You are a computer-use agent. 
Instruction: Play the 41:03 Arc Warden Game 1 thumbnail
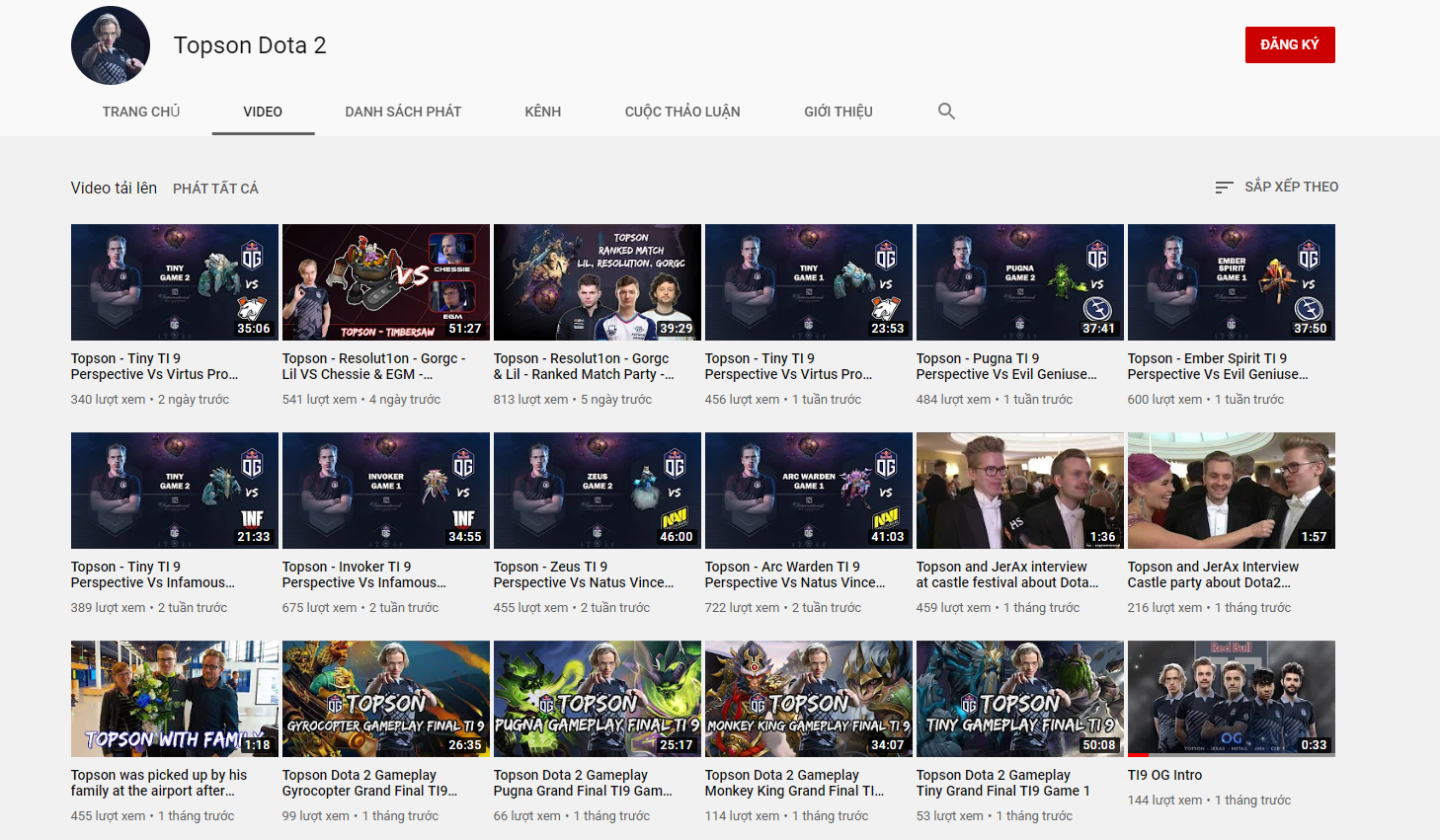pyautogui.click(x=809, y=491)
